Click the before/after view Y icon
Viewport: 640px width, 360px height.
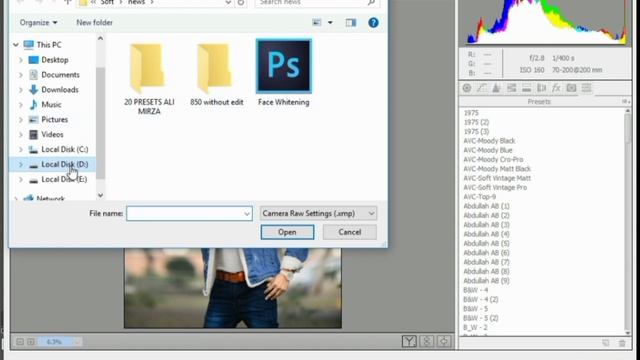pos(409,341)
